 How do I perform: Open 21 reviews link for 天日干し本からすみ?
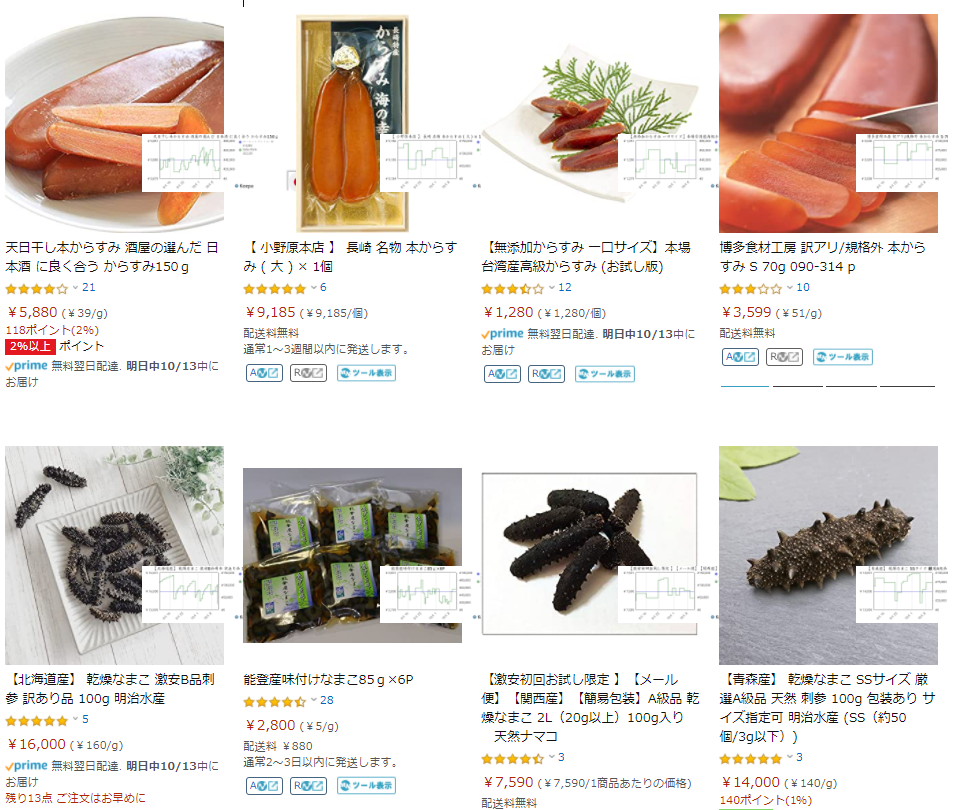coord(89,288)
